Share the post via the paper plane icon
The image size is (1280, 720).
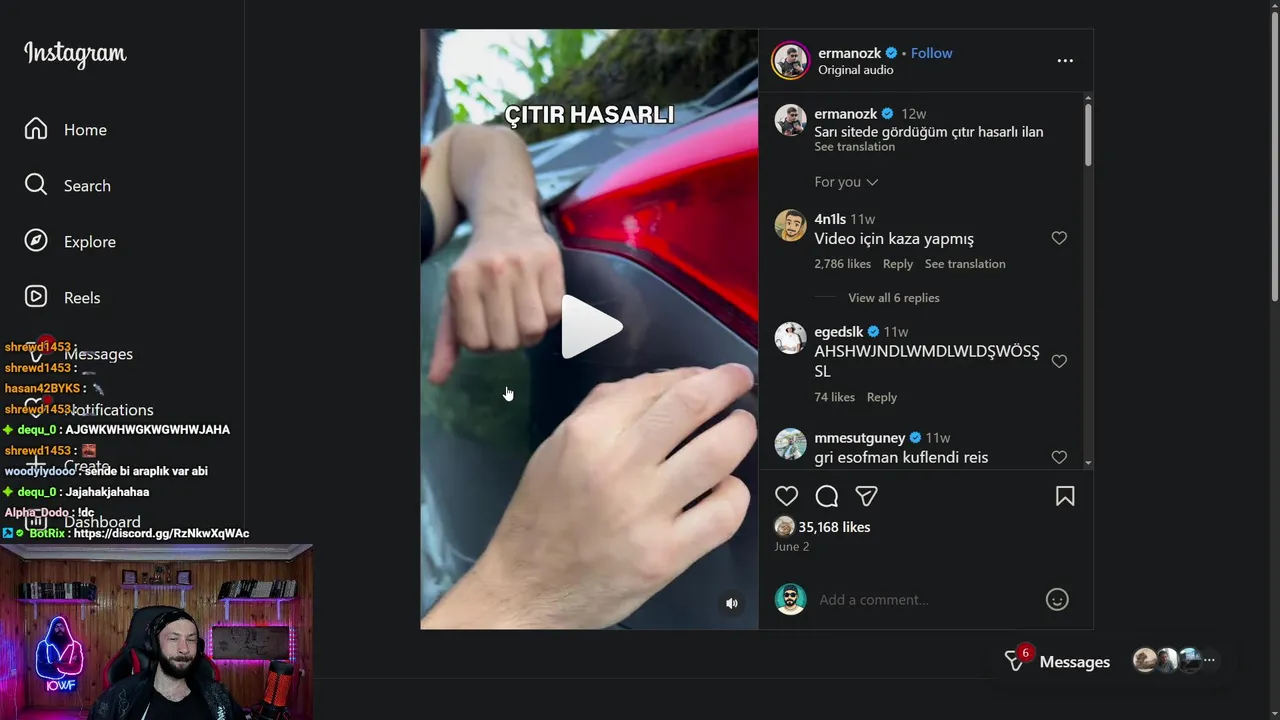click(866, 496)
